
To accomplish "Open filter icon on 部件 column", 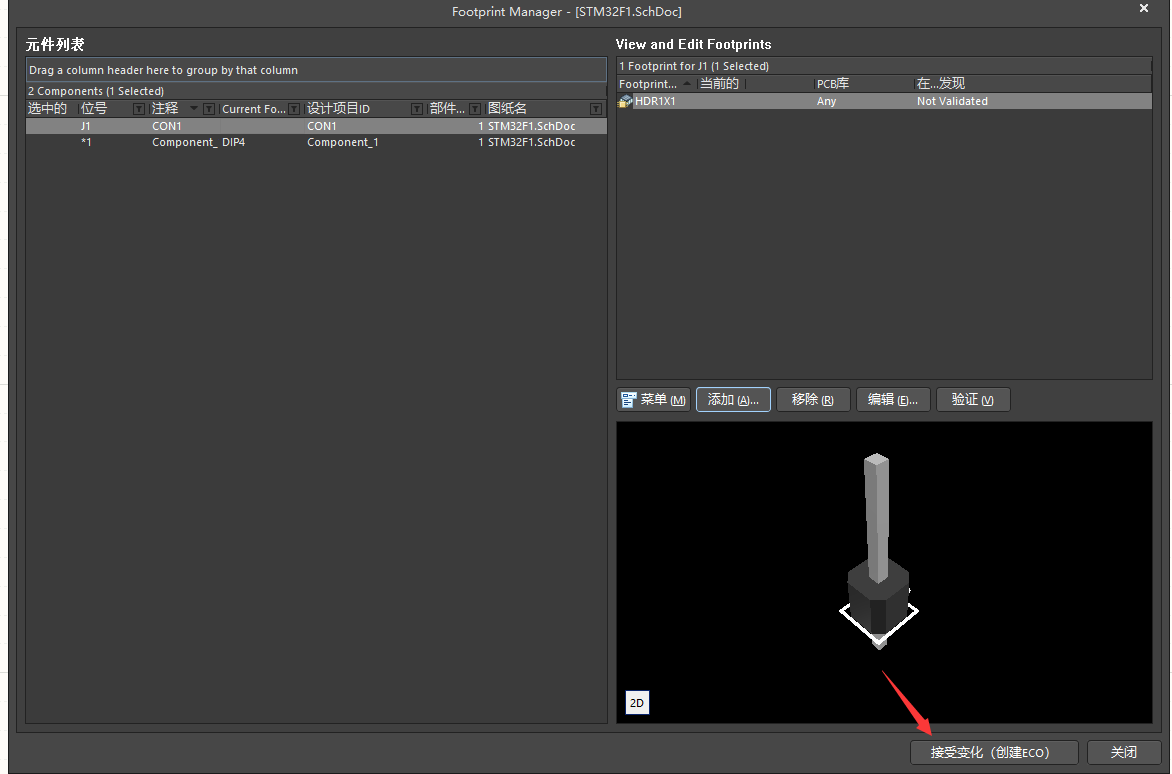I will coord(475,109).
